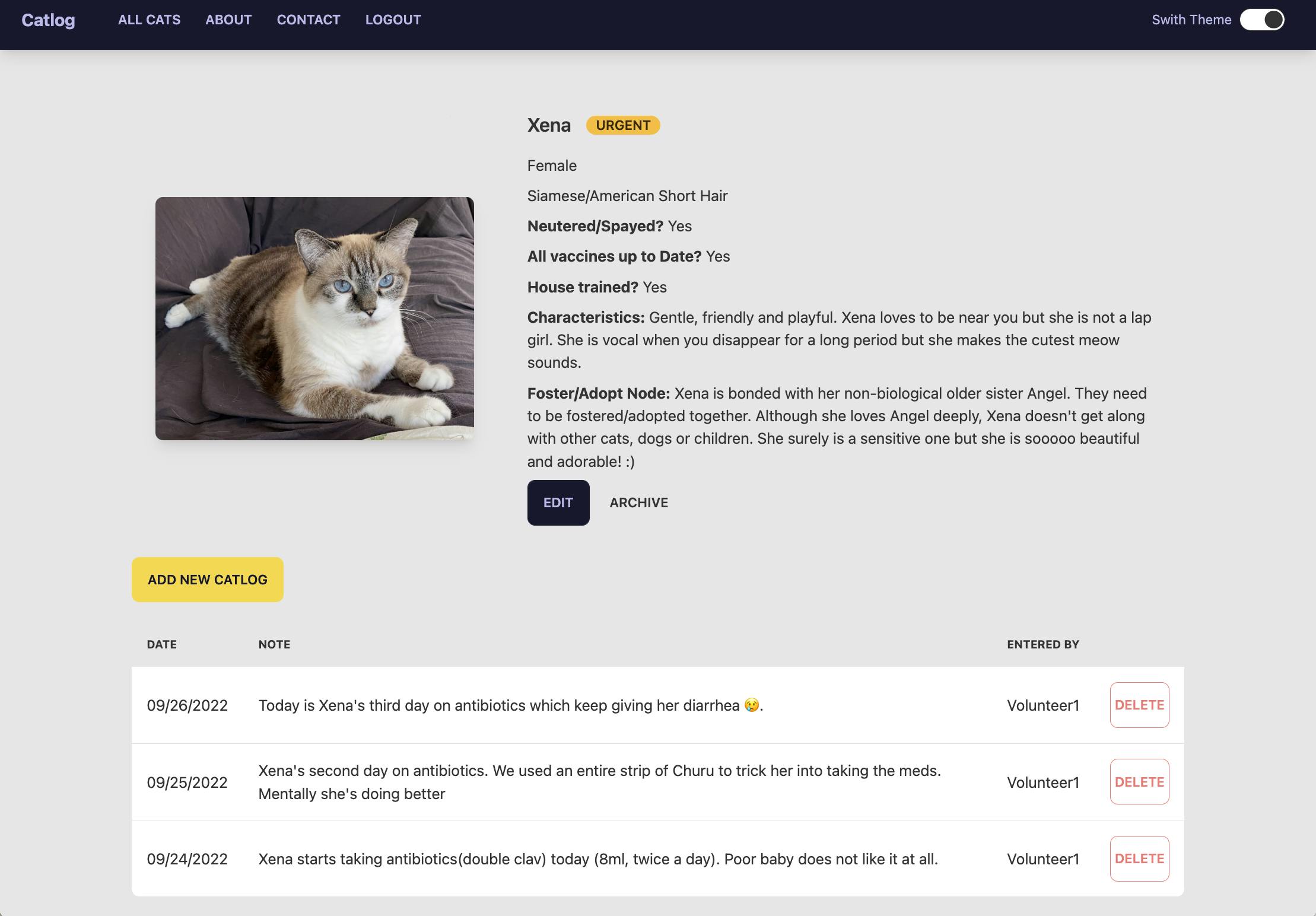Open the ABOUT navigation menu item
The height and width of the screenshot is (916, 1316).
(x=228, y=18)
